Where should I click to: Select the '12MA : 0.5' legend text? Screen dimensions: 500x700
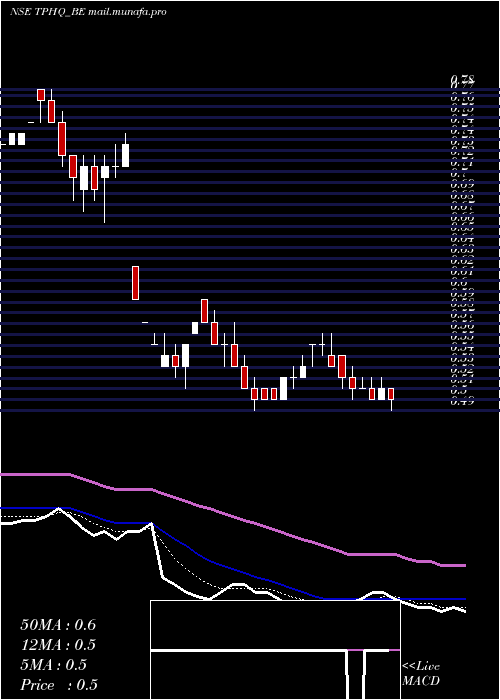(58, 645)
